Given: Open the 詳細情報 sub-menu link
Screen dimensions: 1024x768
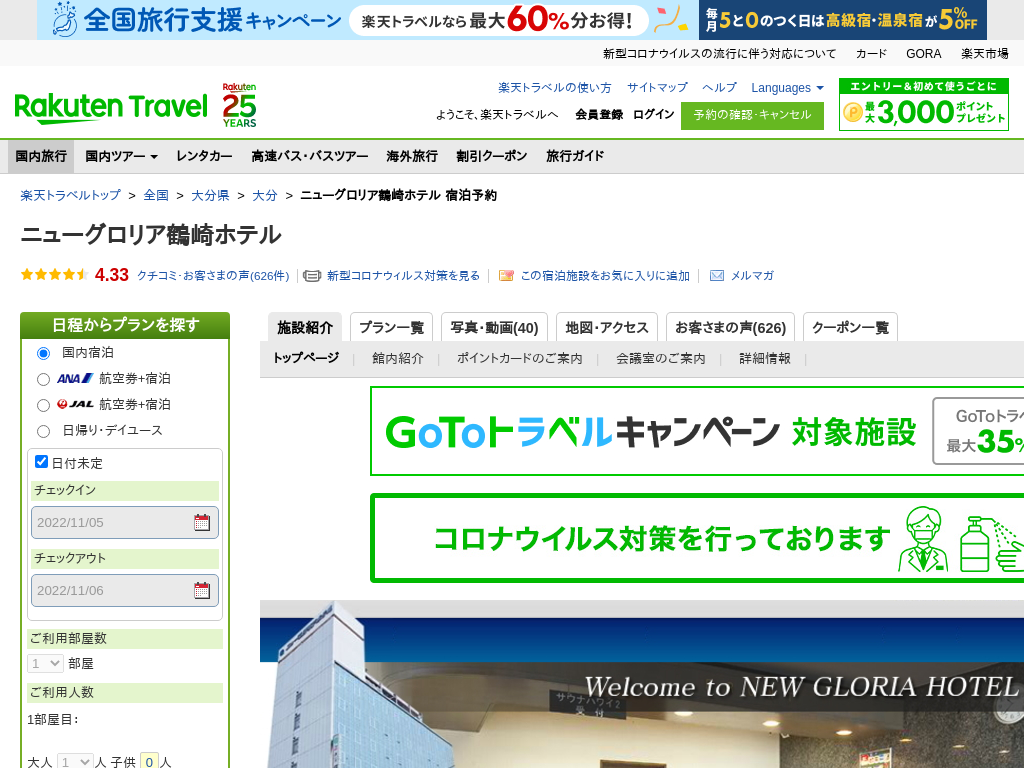Looking at the screenshot, I should 765,359.
